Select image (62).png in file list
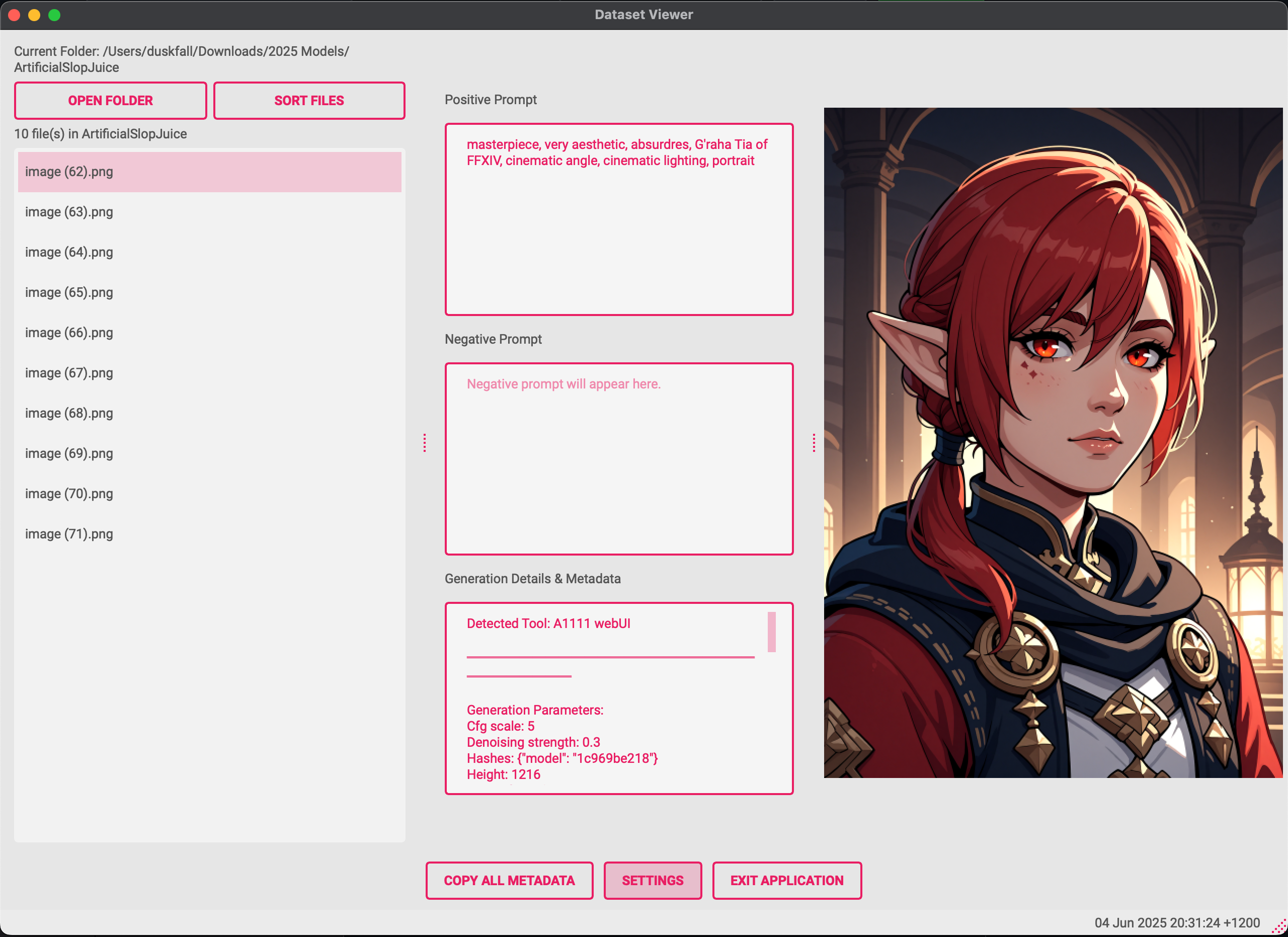The image size is (1288, 937). pyautogui.click(x=69, y=172)
